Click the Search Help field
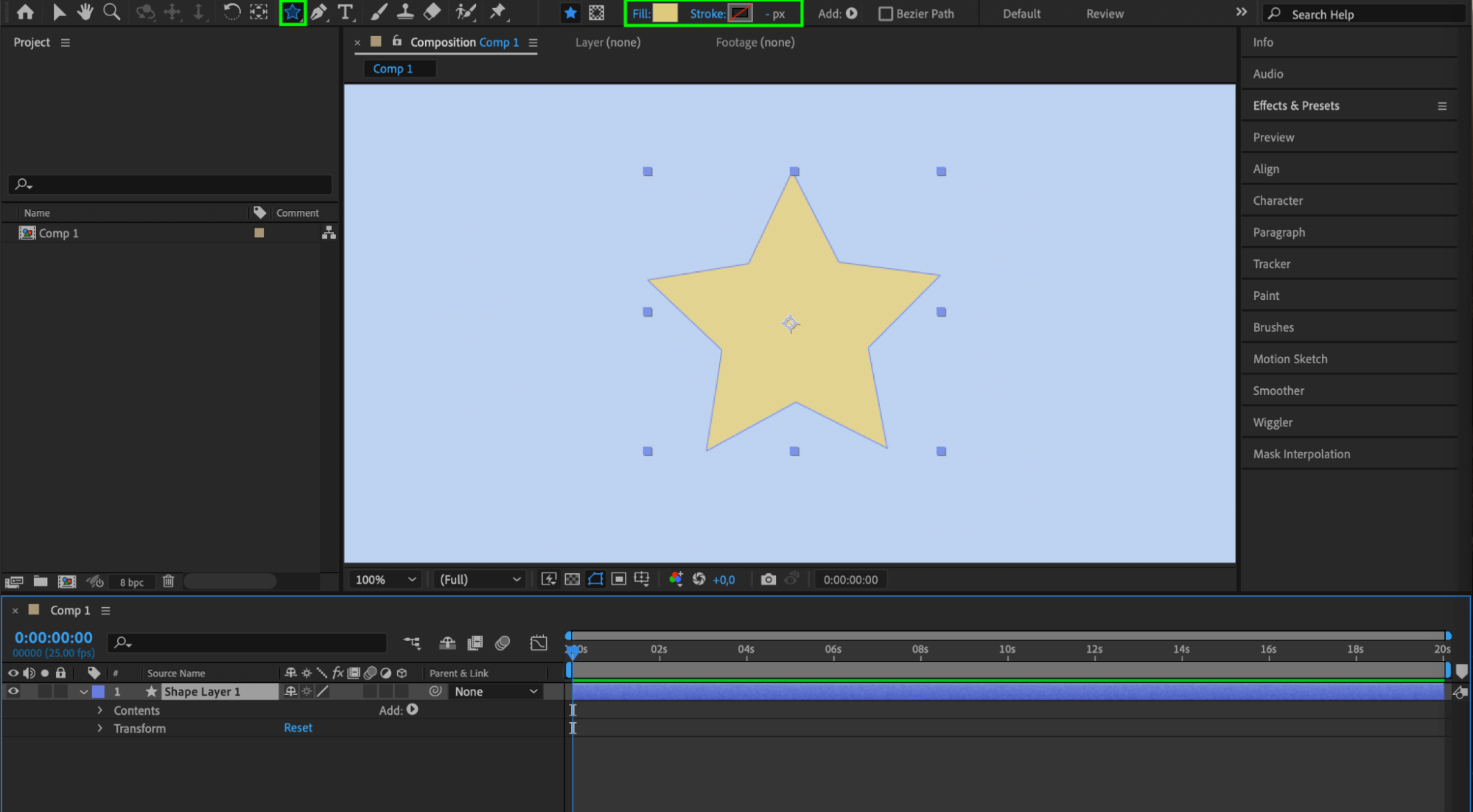The height and width of the screenshot is (812, 1473). (1363, 15)
